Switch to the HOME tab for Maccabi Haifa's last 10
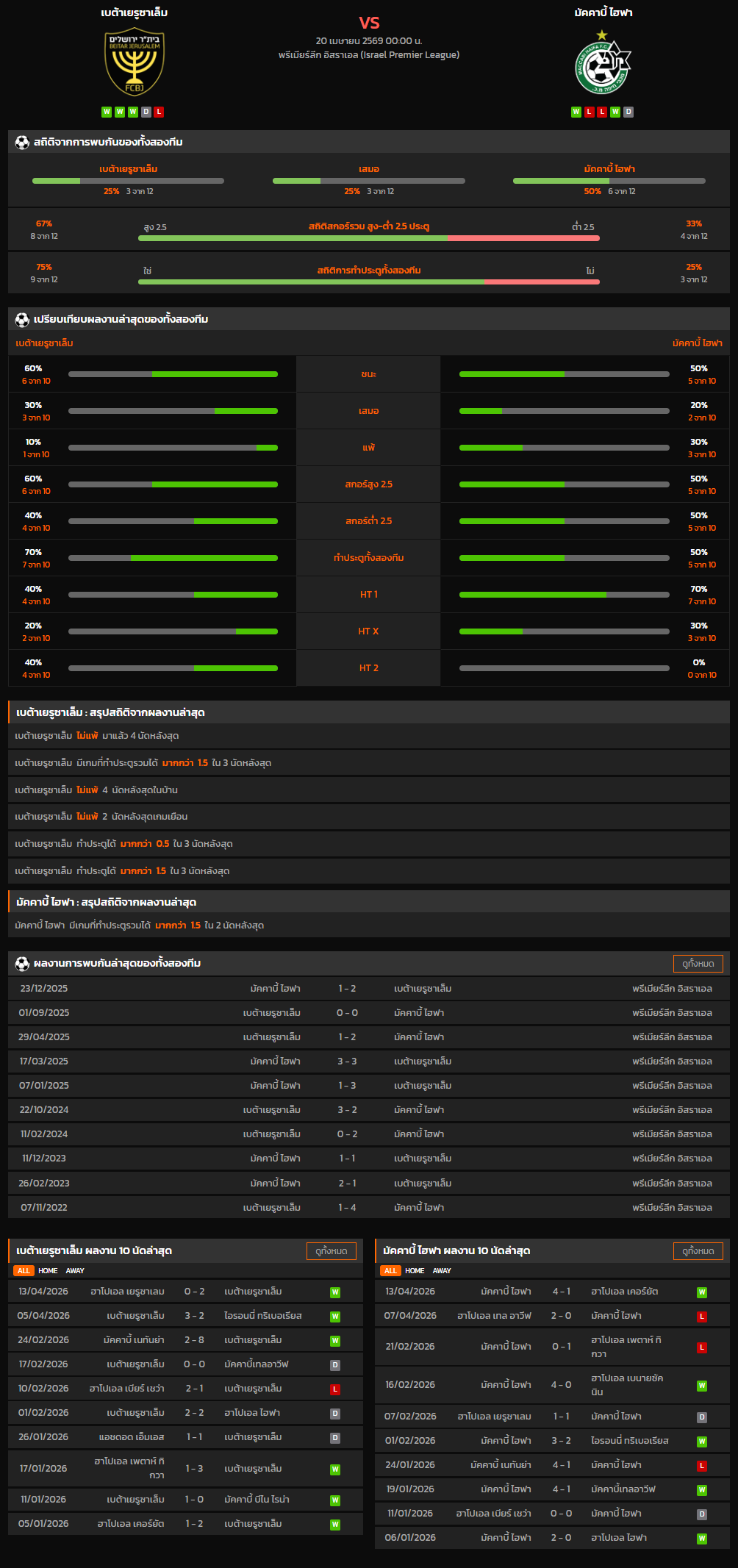738x1568 pixels. click(415, 1271)
